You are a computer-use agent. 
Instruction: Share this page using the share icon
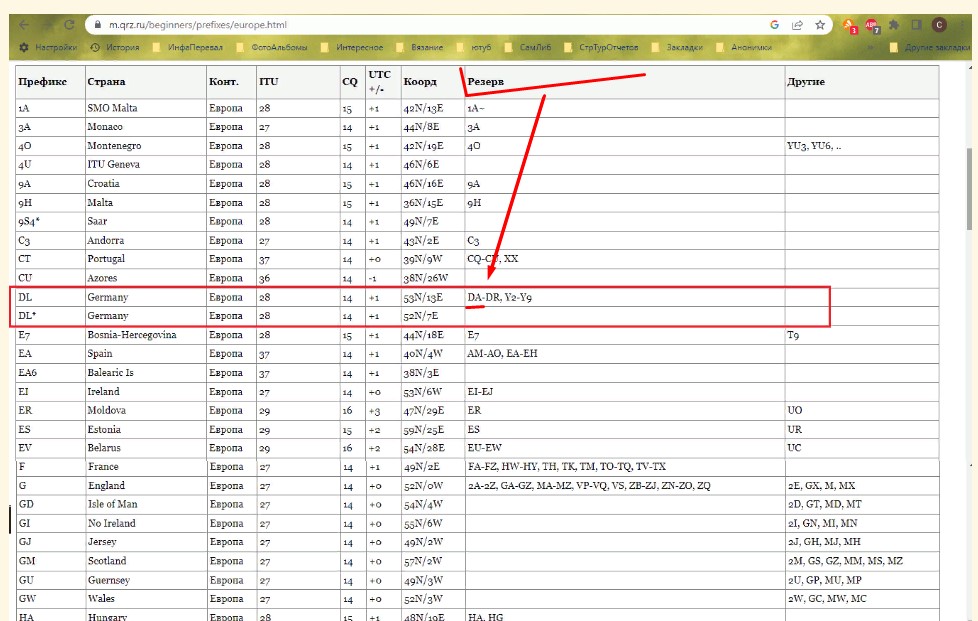point(797,25)
